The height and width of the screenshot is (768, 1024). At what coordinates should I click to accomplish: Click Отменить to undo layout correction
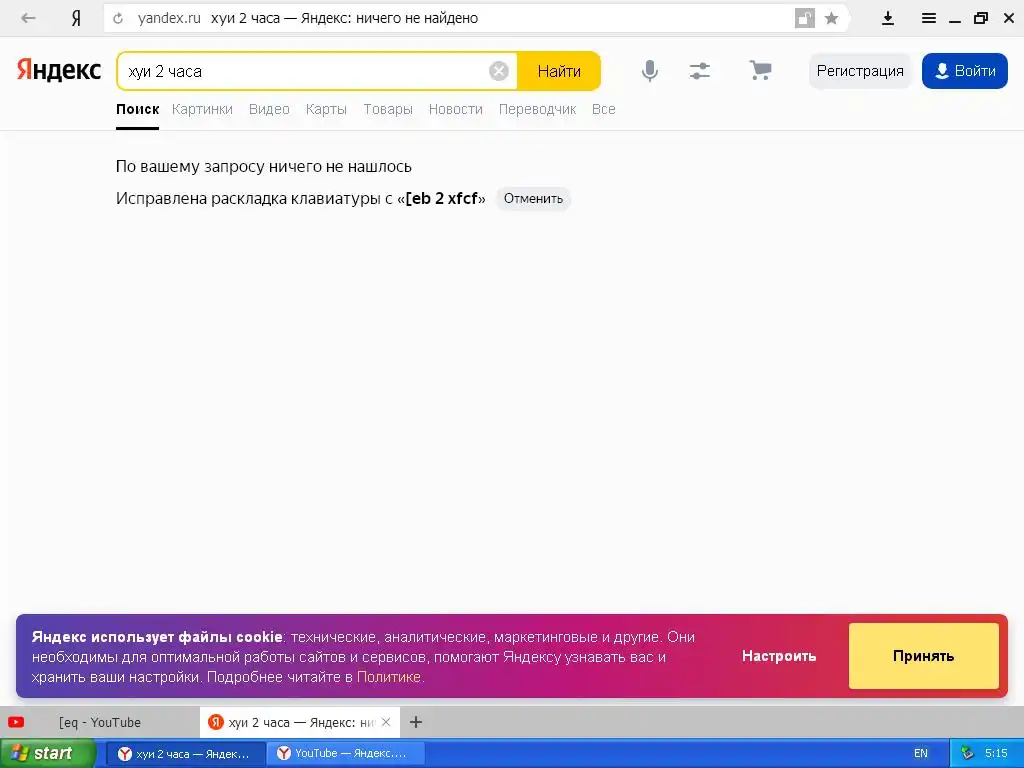tap(533, 199)
